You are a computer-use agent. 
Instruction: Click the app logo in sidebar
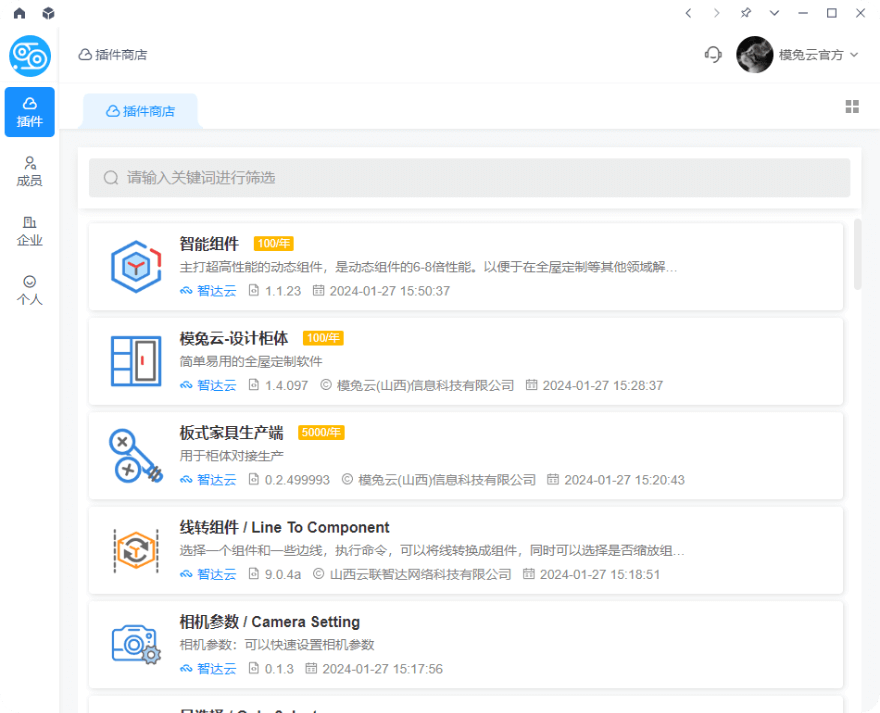pyautogui.click(x=30, y=56)
